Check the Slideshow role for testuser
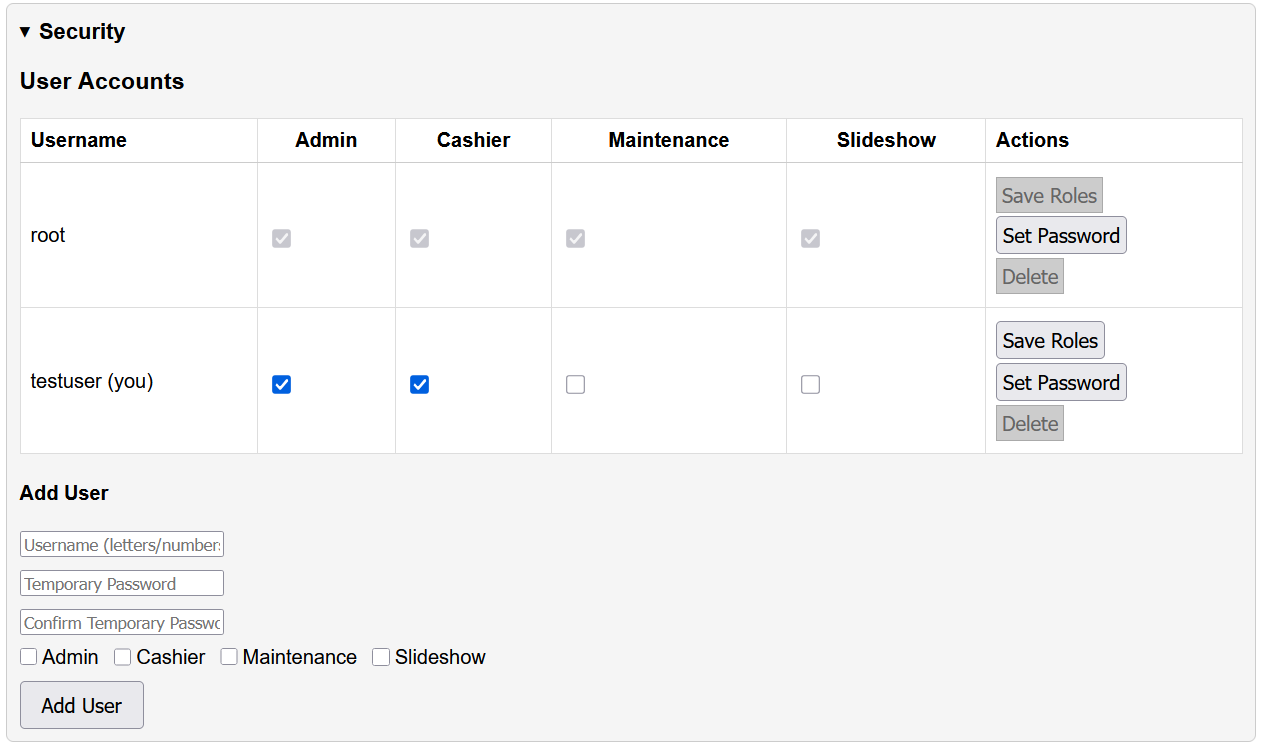Screen dimensions: 1263x750 tap(810, 384)
